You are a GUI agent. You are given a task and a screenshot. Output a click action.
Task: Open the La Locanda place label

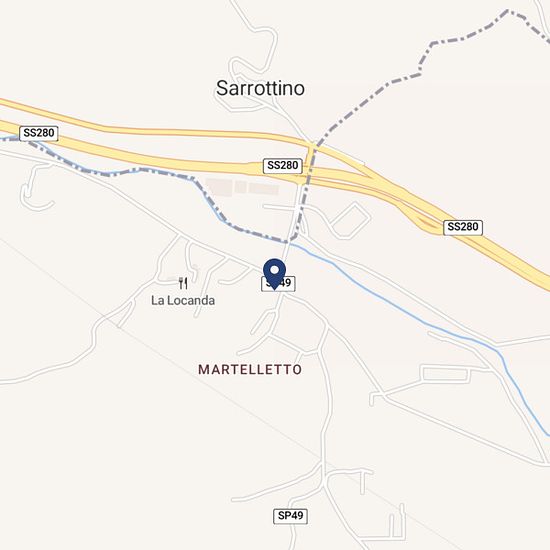point(183,301)
